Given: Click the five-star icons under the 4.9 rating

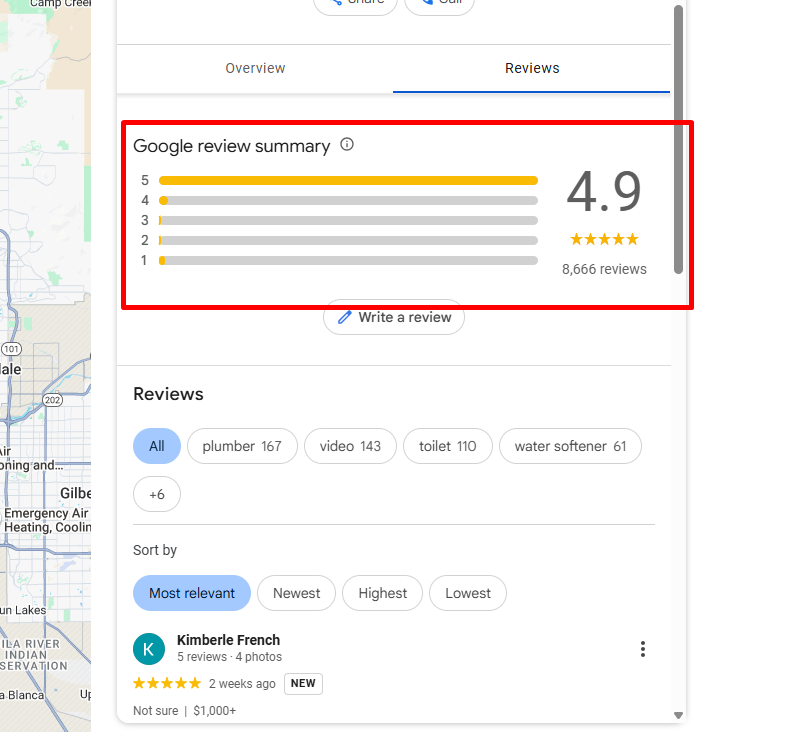Looking at the screenshot, I should [x=604, y=239].
